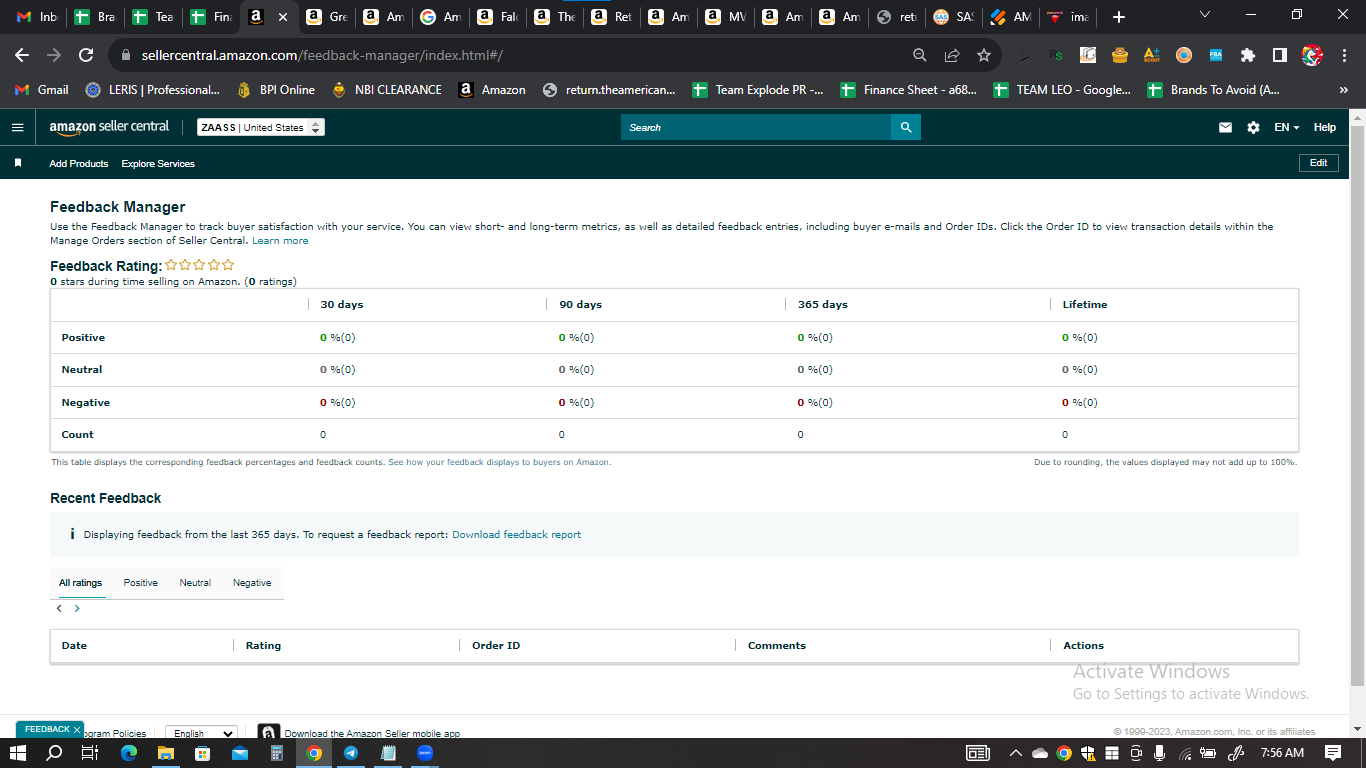
Task: Open the Help link
Action: tap(1324, 128)
